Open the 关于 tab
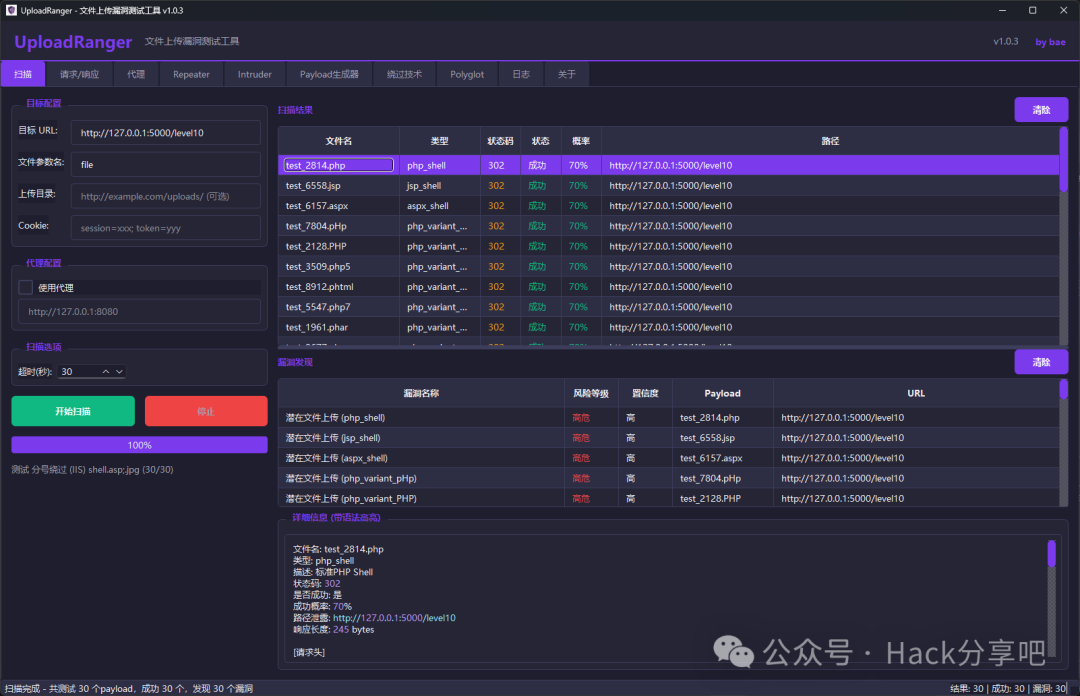The width and height of the screenshot is (1080, 696). (566, 74)
